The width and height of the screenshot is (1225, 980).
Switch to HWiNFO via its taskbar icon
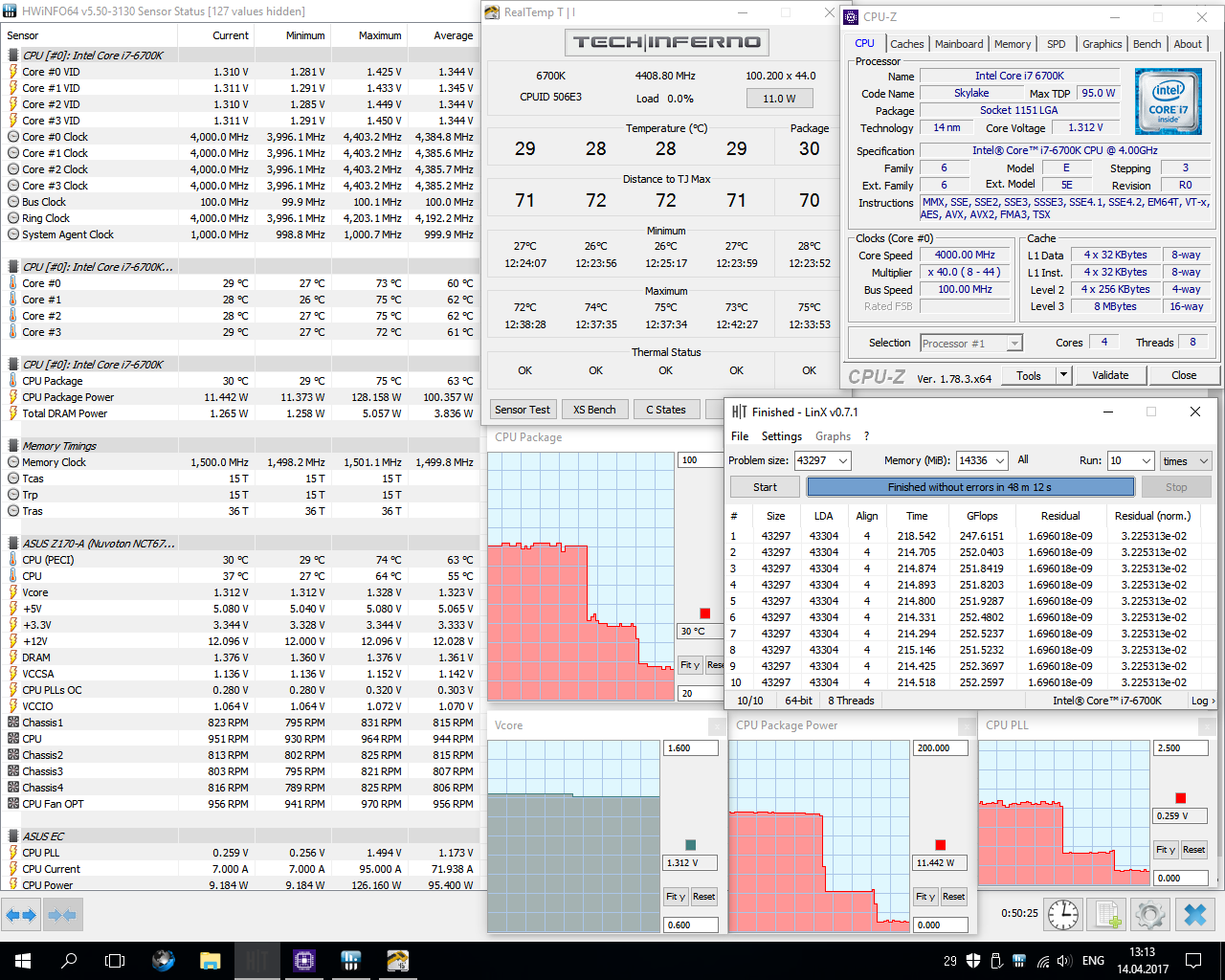[x=351, y=961]
